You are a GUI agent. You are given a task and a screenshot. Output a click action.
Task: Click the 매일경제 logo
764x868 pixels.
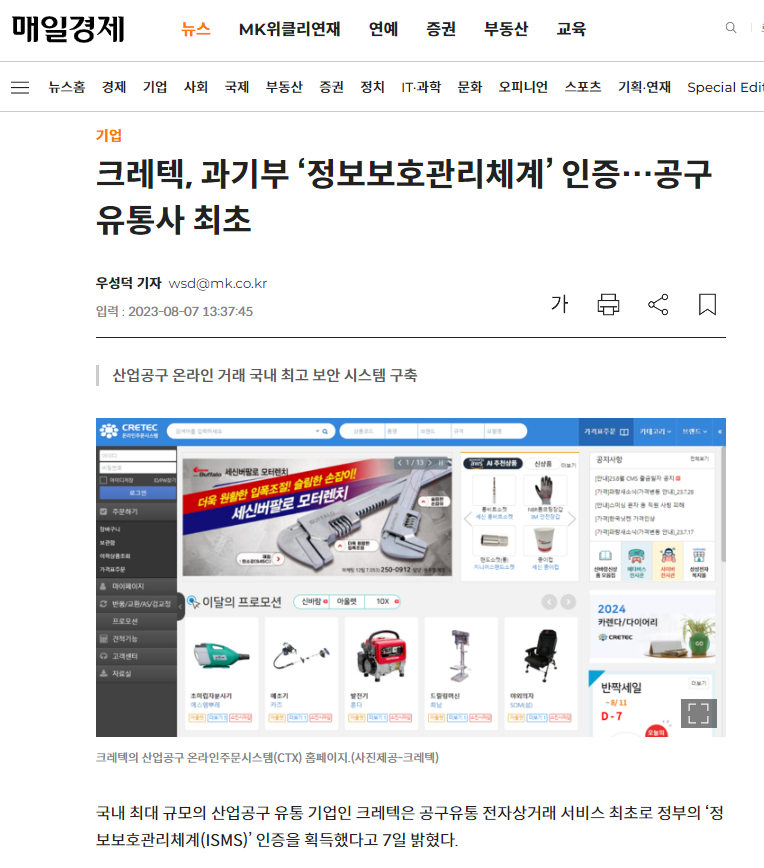pyautogui.click(x=68, y=28)
